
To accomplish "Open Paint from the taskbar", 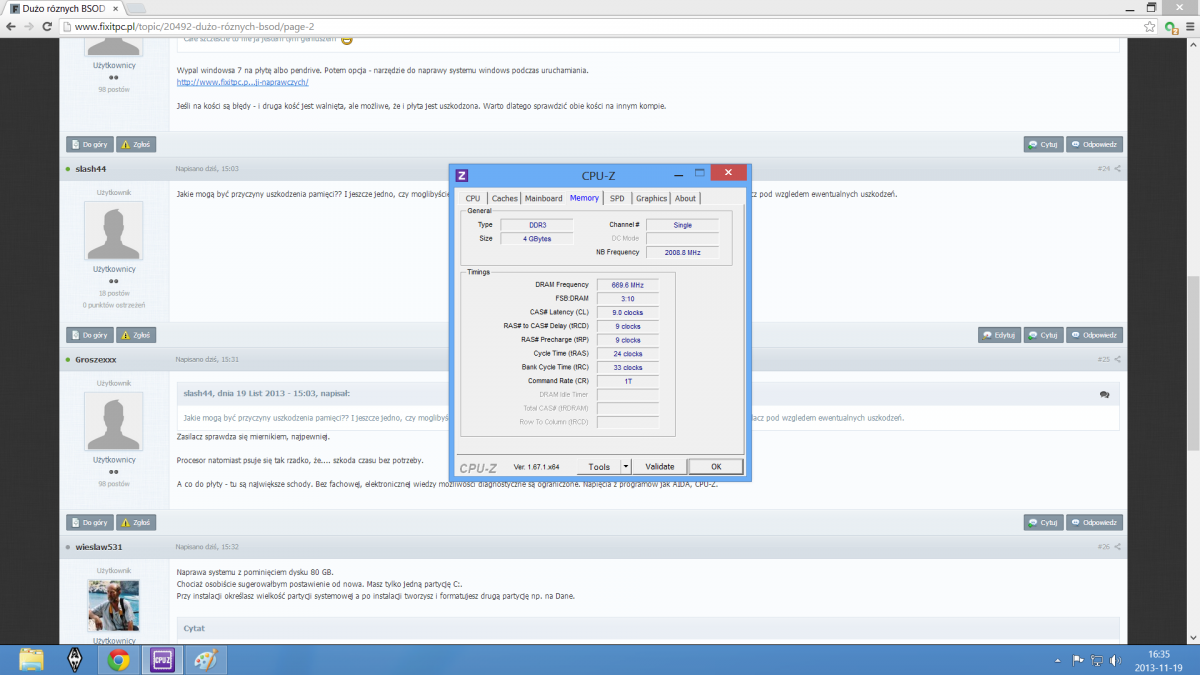I will click(206, 660).
